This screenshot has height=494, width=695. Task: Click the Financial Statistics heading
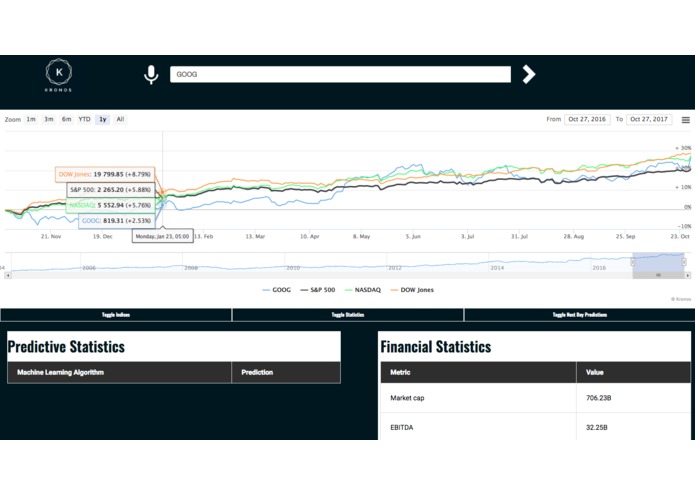click(436, 346)
